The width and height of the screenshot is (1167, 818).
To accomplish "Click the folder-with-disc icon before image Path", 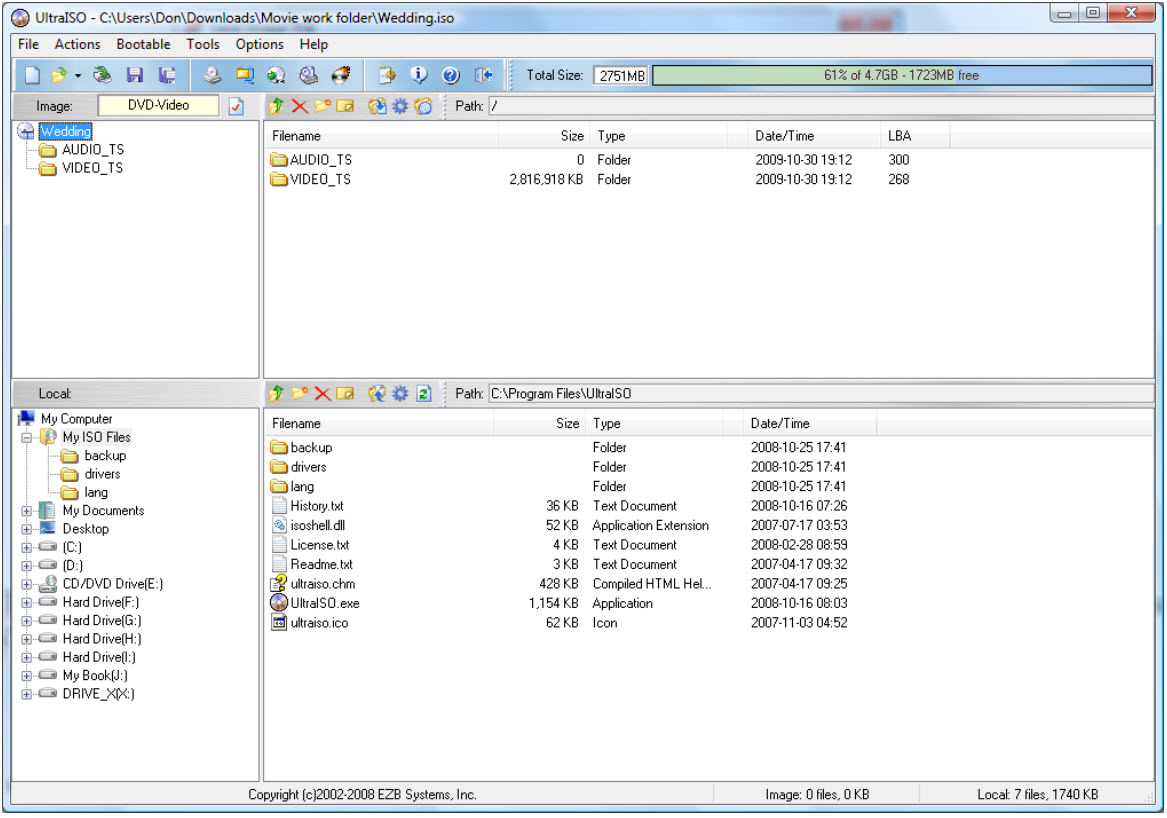I will coord(423,106).
